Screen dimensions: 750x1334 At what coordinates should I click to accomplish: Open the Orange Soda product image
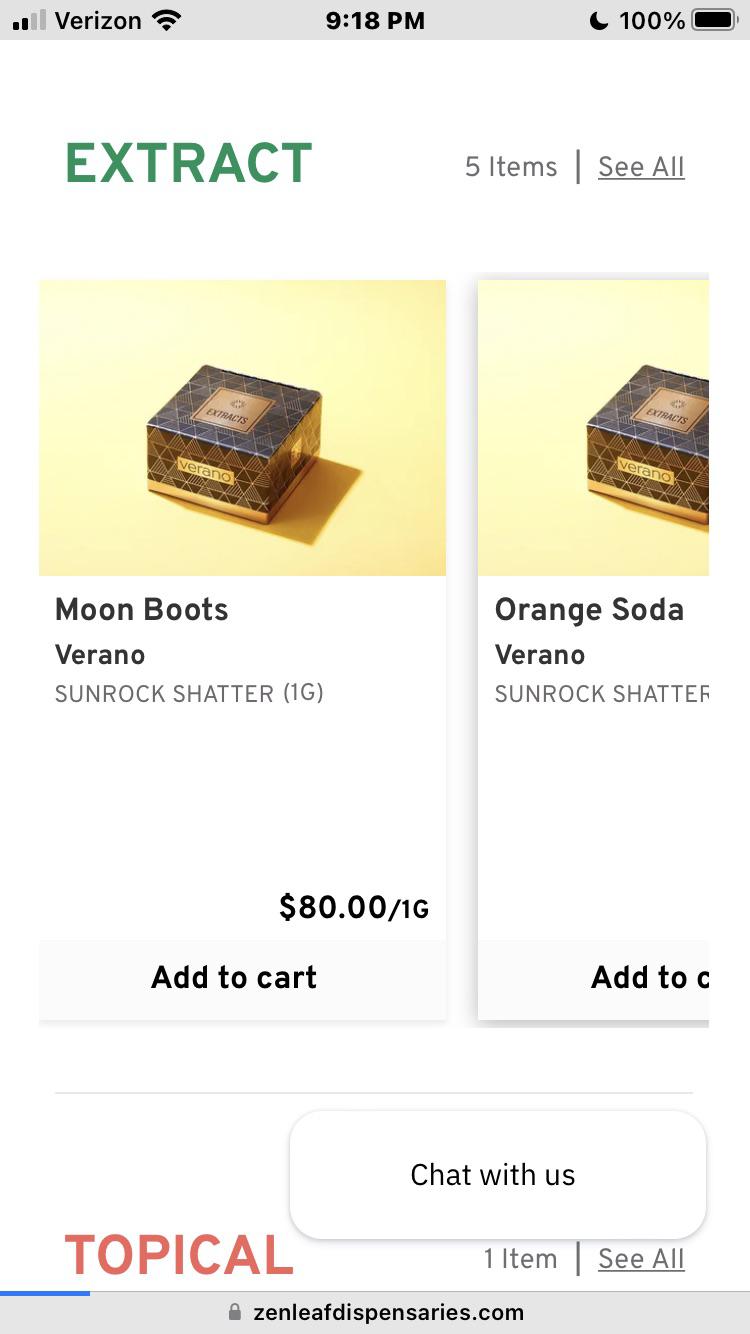pos(593,428)
